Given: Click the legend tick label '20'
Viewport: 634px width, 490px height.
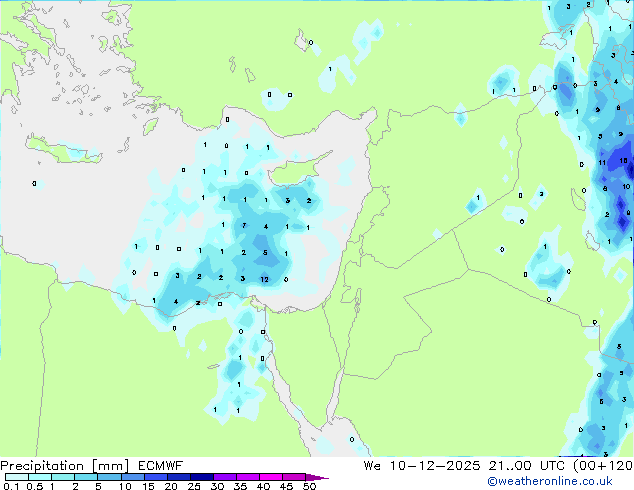Looking at the screenshot, I should [171, 486].
